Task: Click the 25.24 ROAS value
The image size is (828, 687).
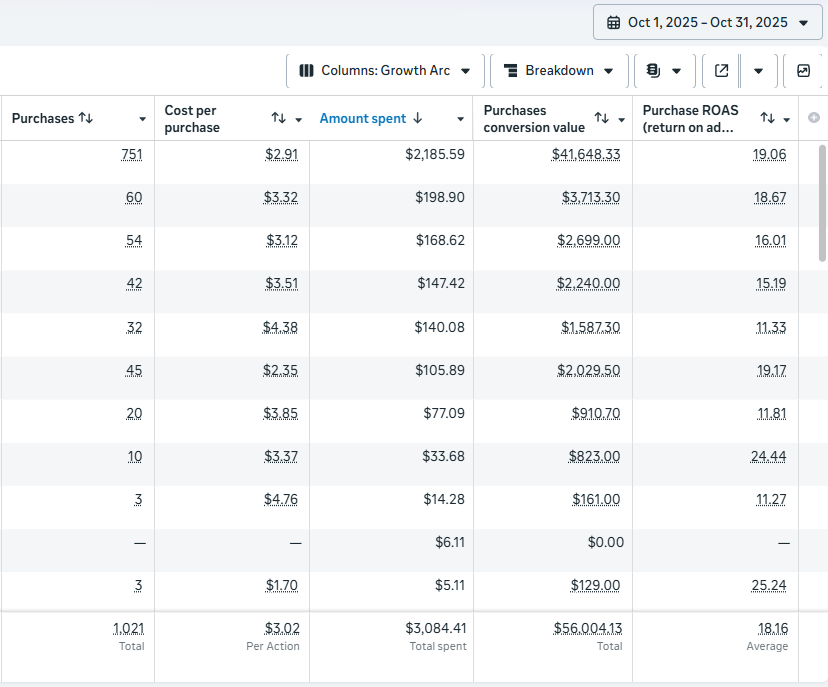Action: tap(771, 585)
